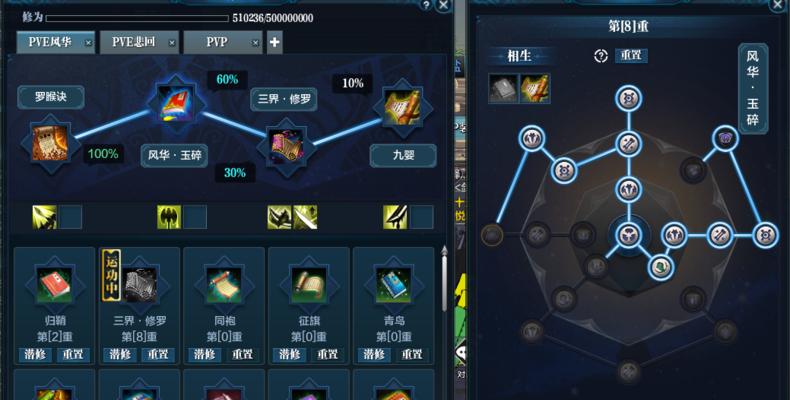Viewport: 790px width, 400px height.
Task: Open the 相生 section header
Action: pyautogui.click(x=519, y=56)
